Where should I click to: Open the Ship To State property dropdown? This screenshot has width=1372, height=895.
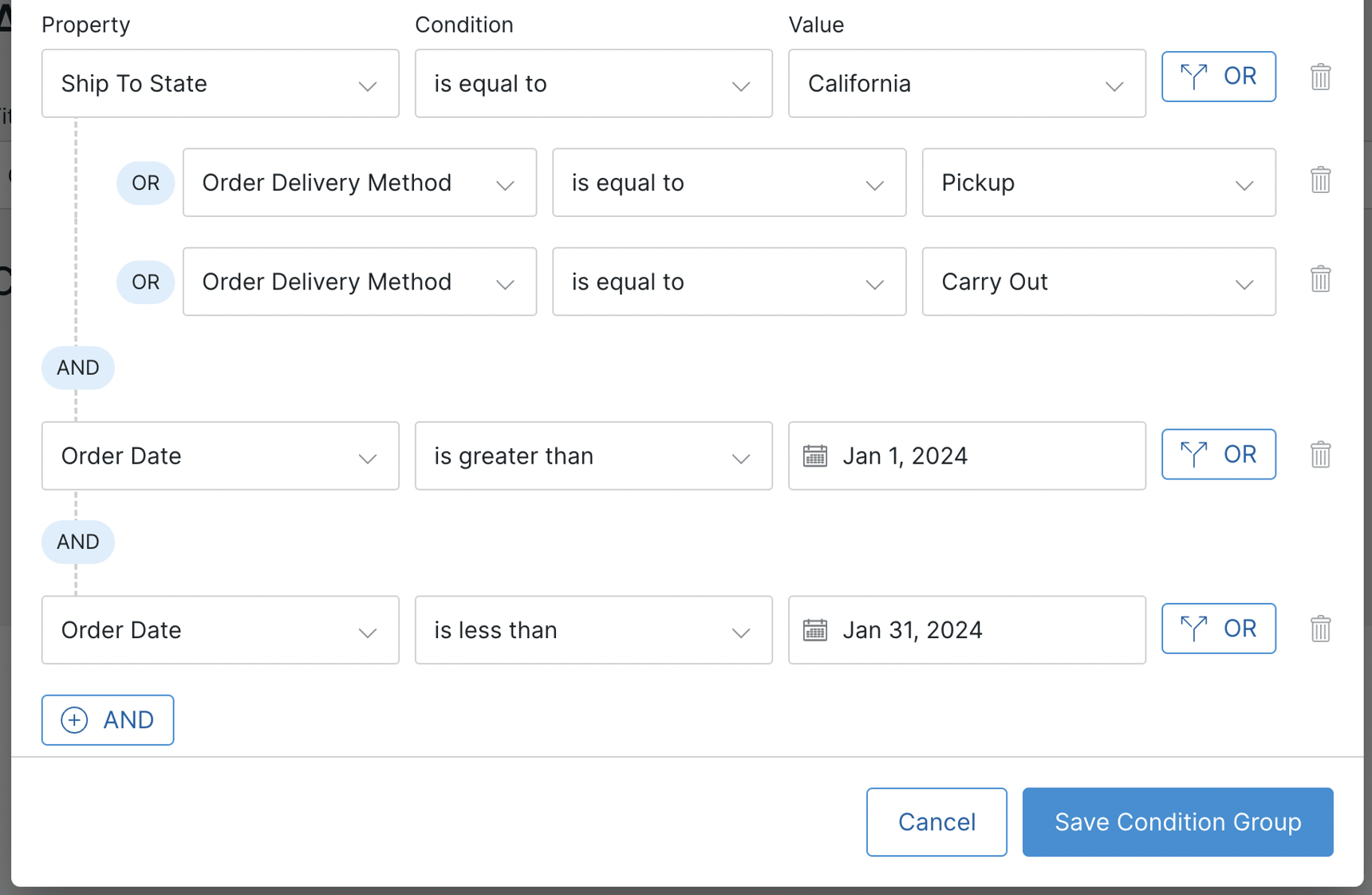pos(220,84)
